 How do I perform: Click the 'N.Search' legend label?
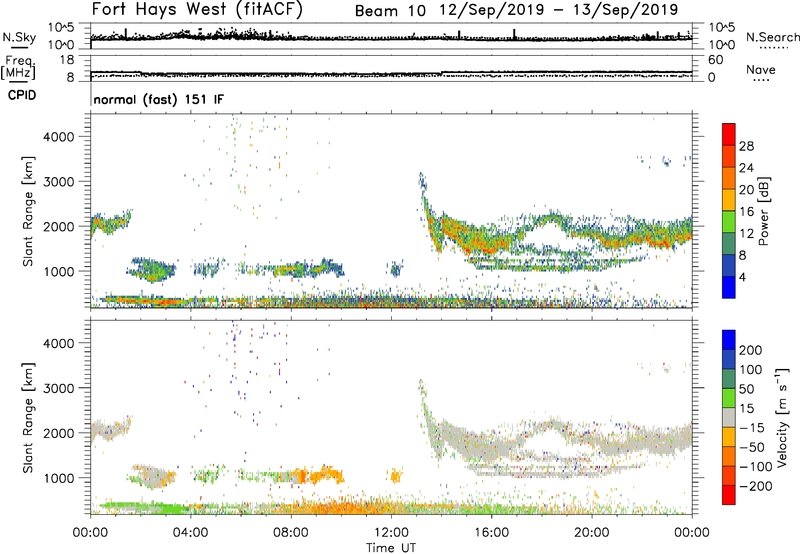click(x=772, y=37)
